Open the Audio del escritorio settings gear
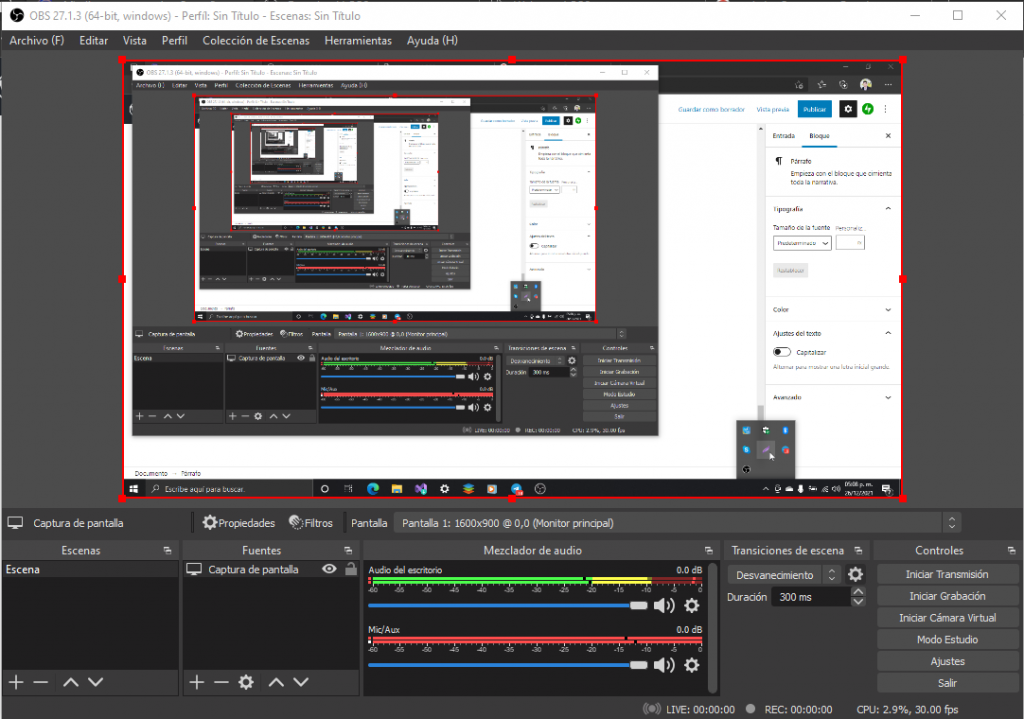 [691, 605]
